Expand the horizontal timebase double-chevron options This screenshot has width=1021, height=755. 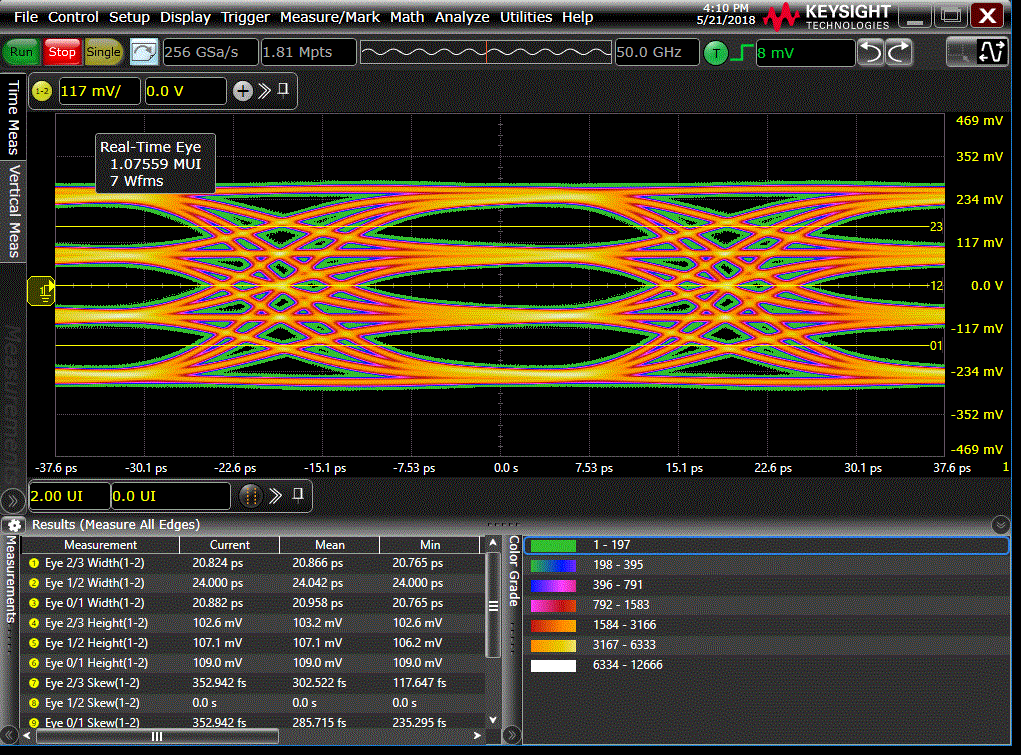click(276, 496)
